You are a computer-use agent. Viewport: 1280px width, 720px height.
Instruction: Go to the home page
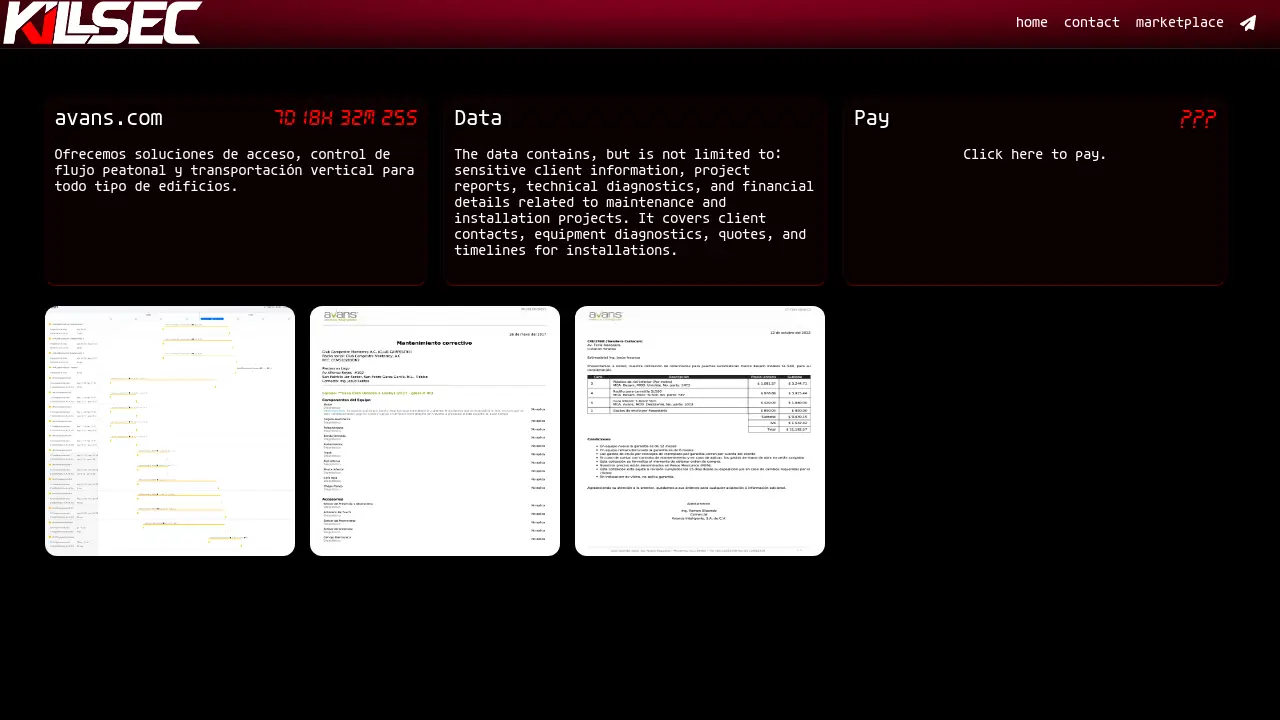click(x=1031, y=23)
